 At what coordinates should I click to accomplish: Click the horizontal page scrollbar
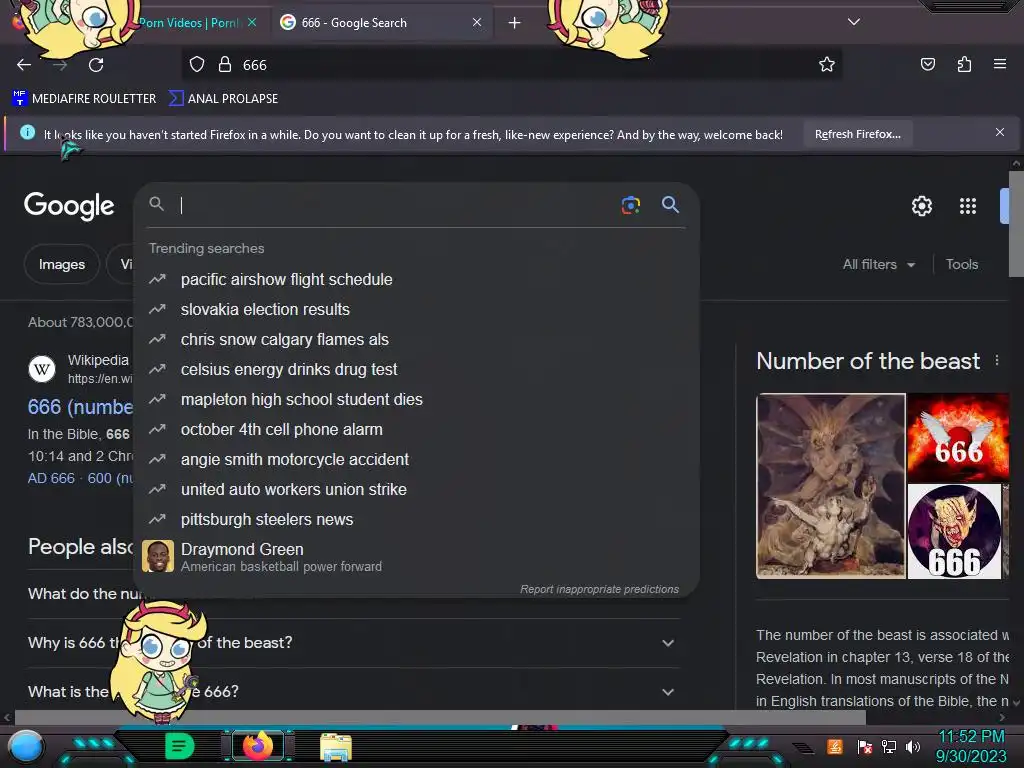[440, 717]
